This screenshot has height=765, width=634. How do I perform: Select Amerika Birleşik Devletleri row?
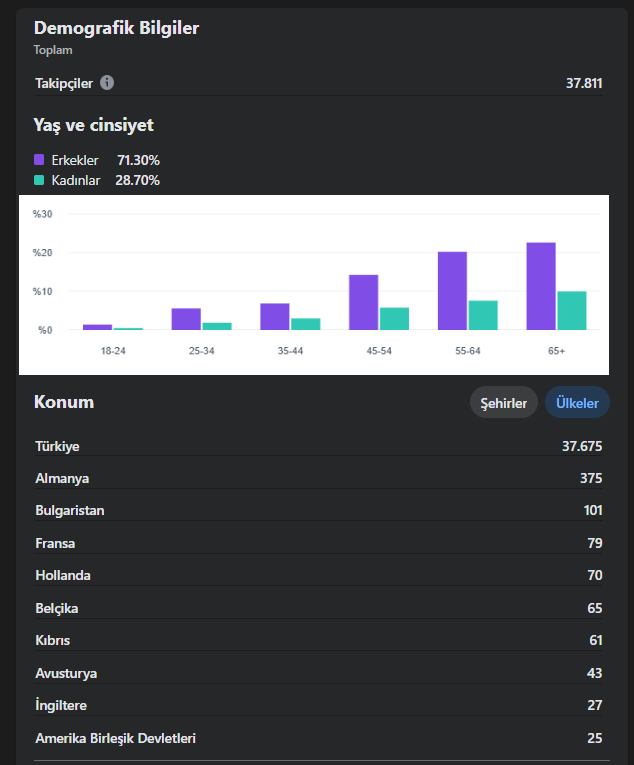pyautogui.click(x=318, y=738)
